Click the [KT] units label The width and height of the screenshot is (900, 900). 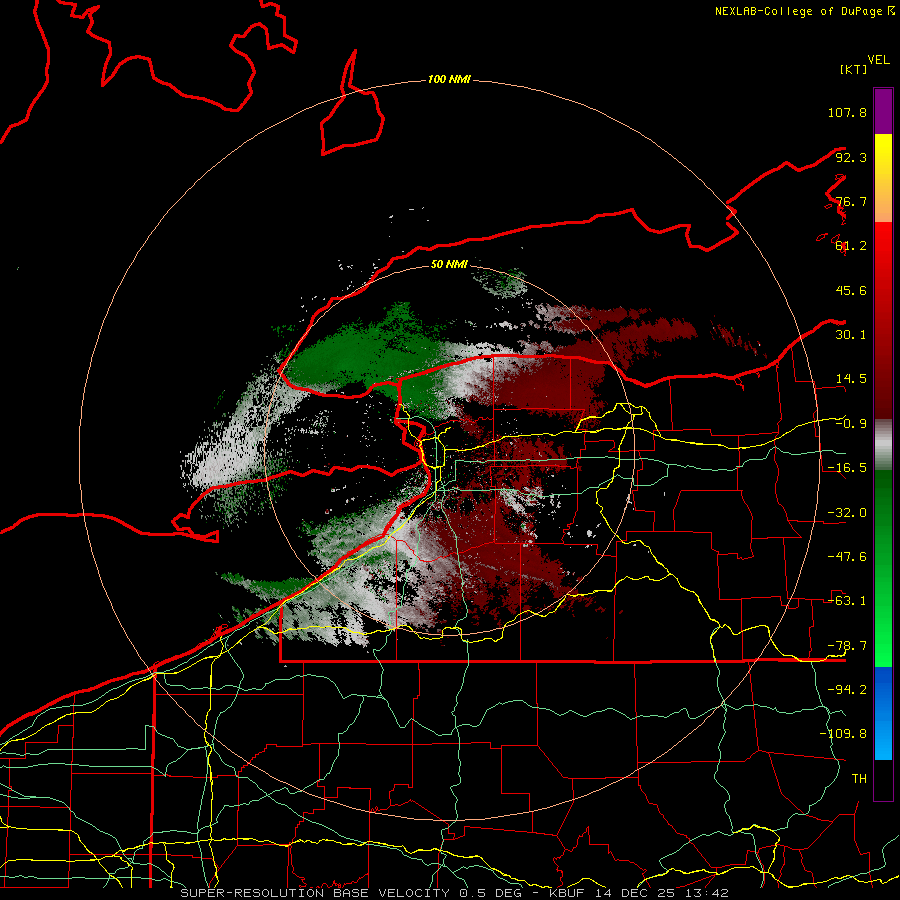pos(853,69)
